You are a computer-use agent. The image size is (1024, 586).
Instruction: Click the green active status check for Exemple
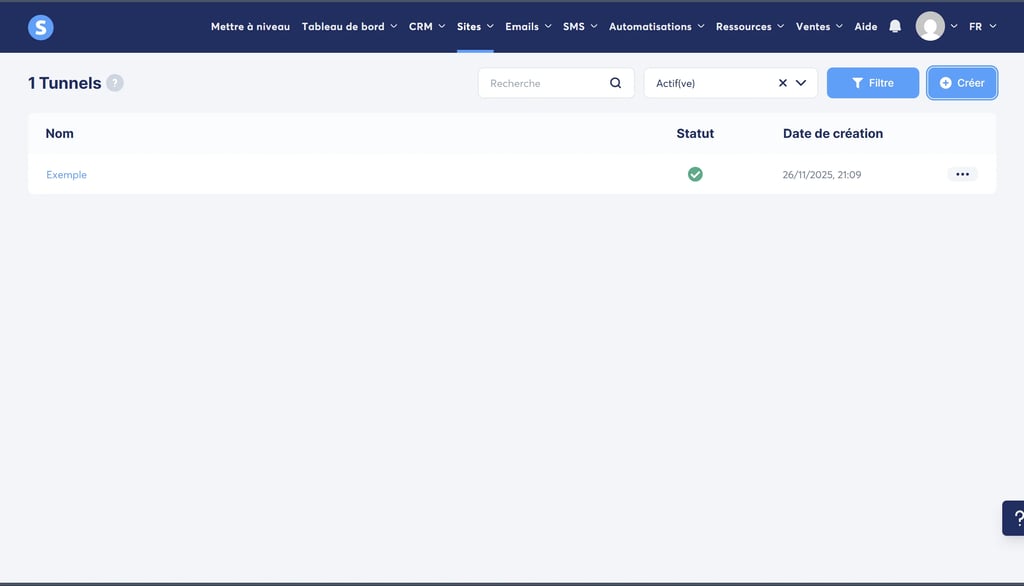click(x=695, y=173)
